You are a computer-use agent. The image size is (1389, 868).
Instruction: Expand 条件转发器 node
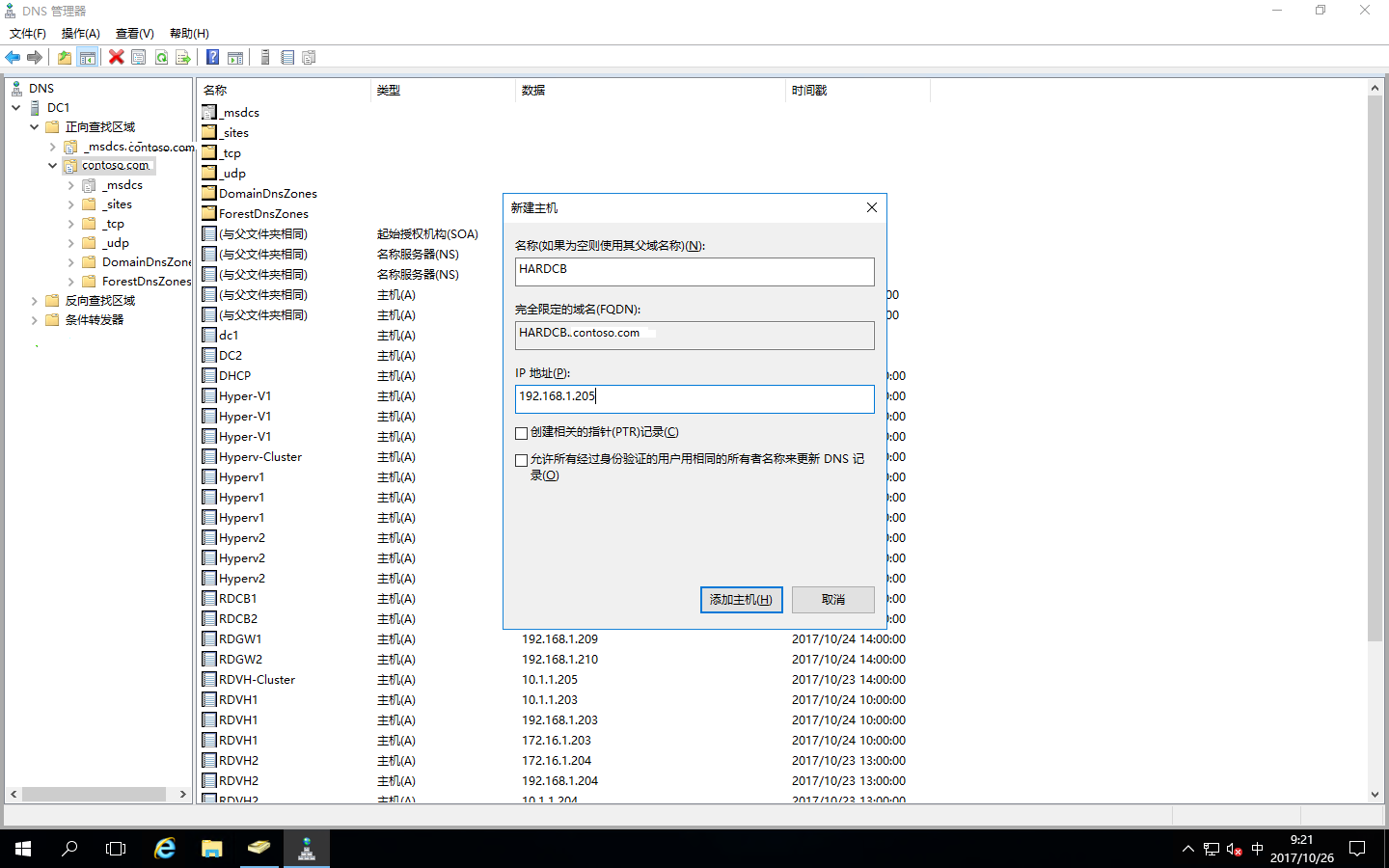tap(35, 320)
